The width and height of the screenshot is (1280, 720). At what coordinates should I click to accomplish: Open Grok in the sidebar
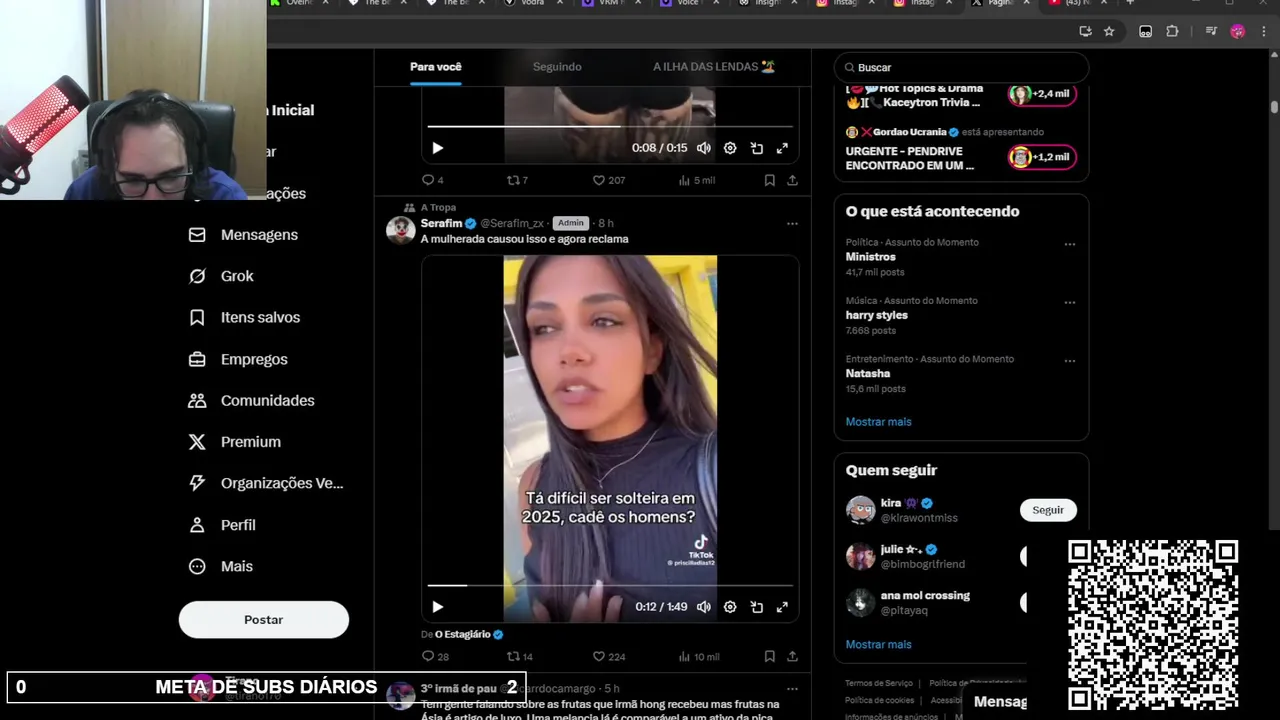pyautogui.click(x=221, y=276)
